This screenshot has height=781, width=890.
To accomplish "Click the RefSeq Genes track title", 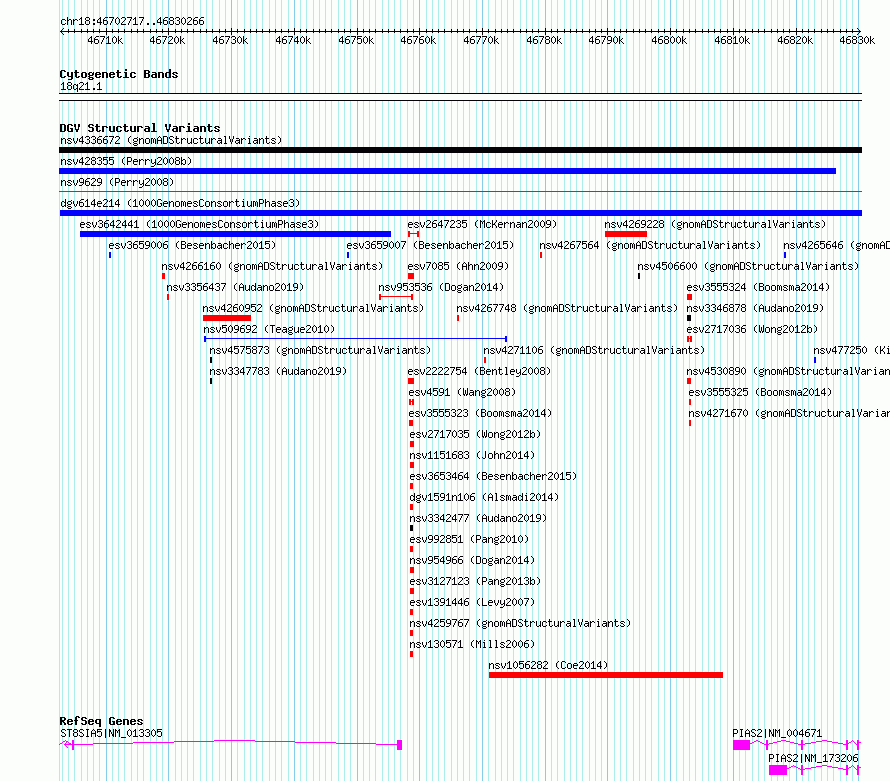I will (x=101, y=721).
